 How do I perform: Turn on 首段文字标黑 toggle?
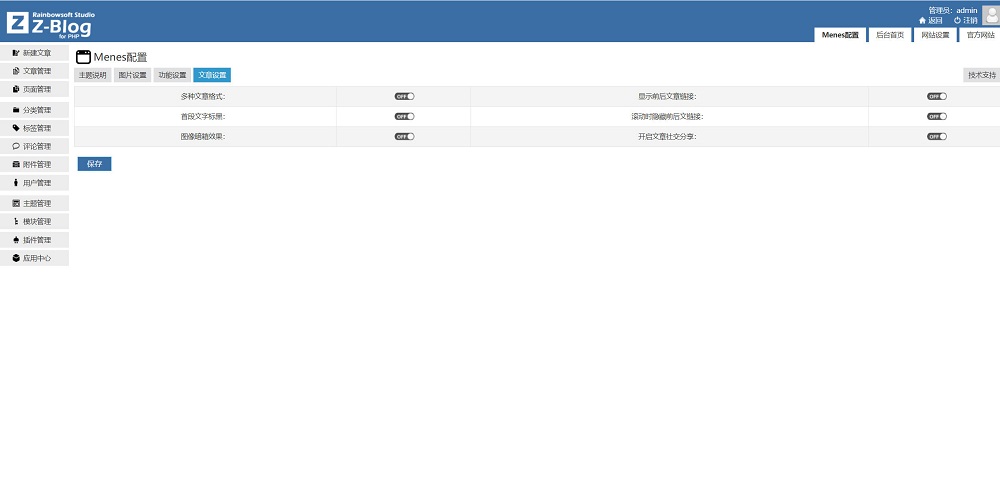(x=404, y=116)
